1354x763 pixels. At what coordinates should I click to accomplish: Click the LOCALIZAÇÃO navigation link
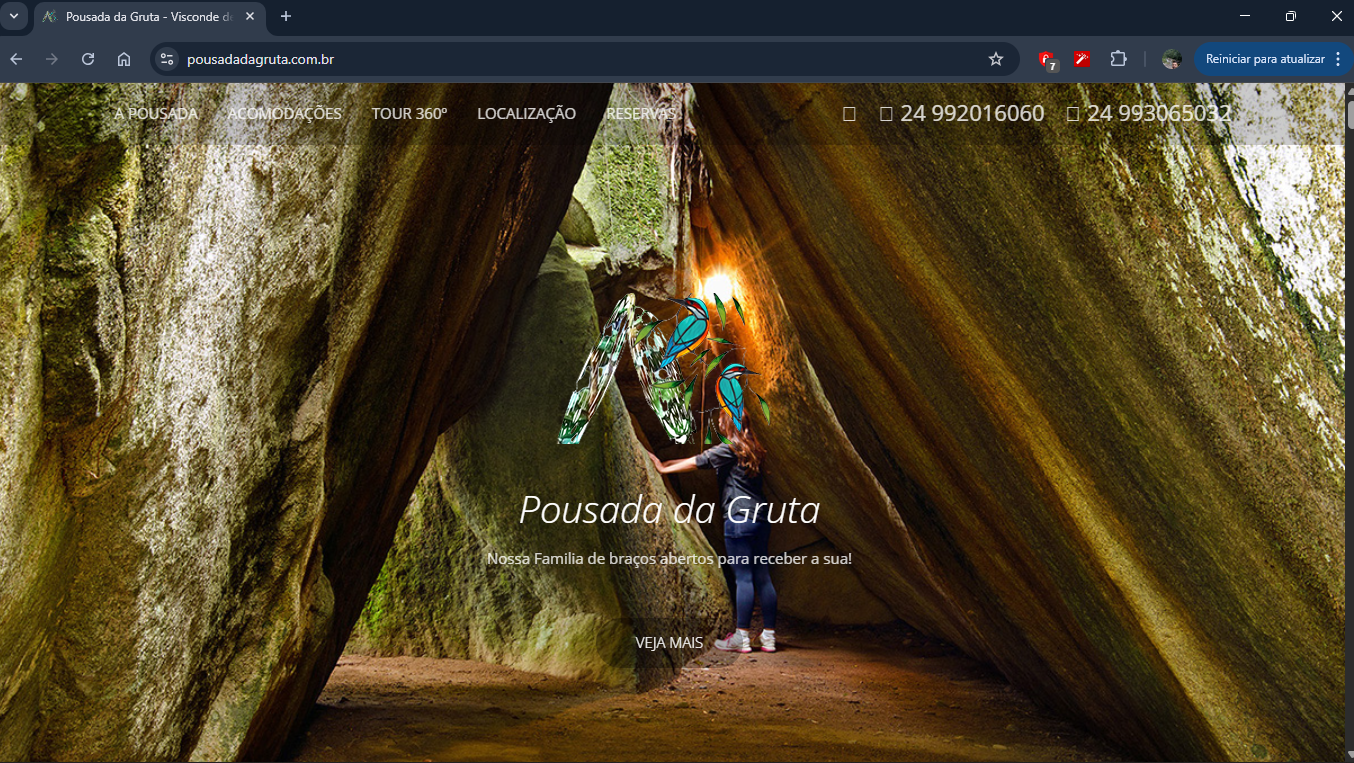526,114
